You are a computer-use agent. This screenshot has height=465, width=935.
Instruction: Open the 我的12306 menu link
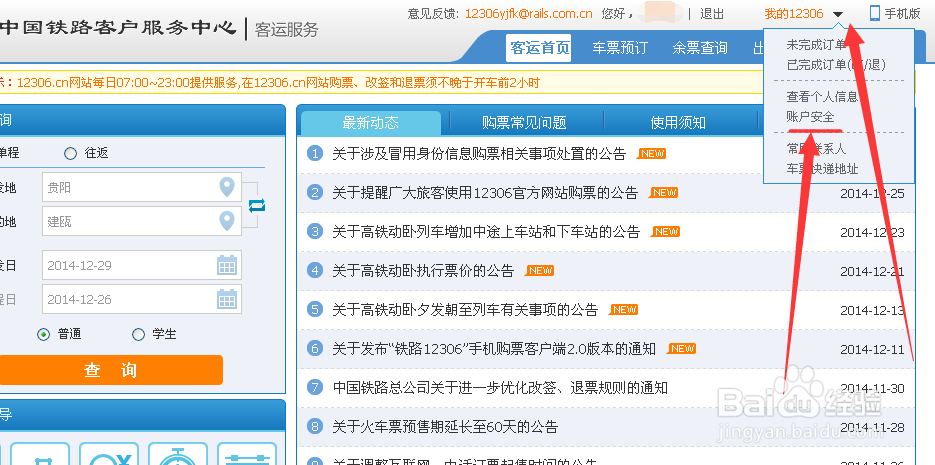coord(794,14)
